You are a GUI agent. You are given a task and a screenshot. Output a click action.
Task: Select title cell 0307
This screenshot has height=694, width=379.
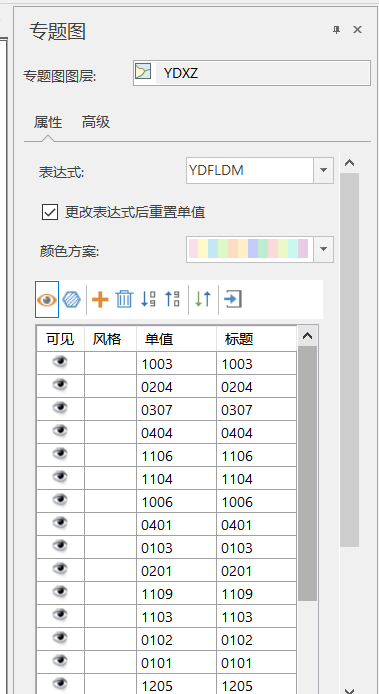click(256, 409)
